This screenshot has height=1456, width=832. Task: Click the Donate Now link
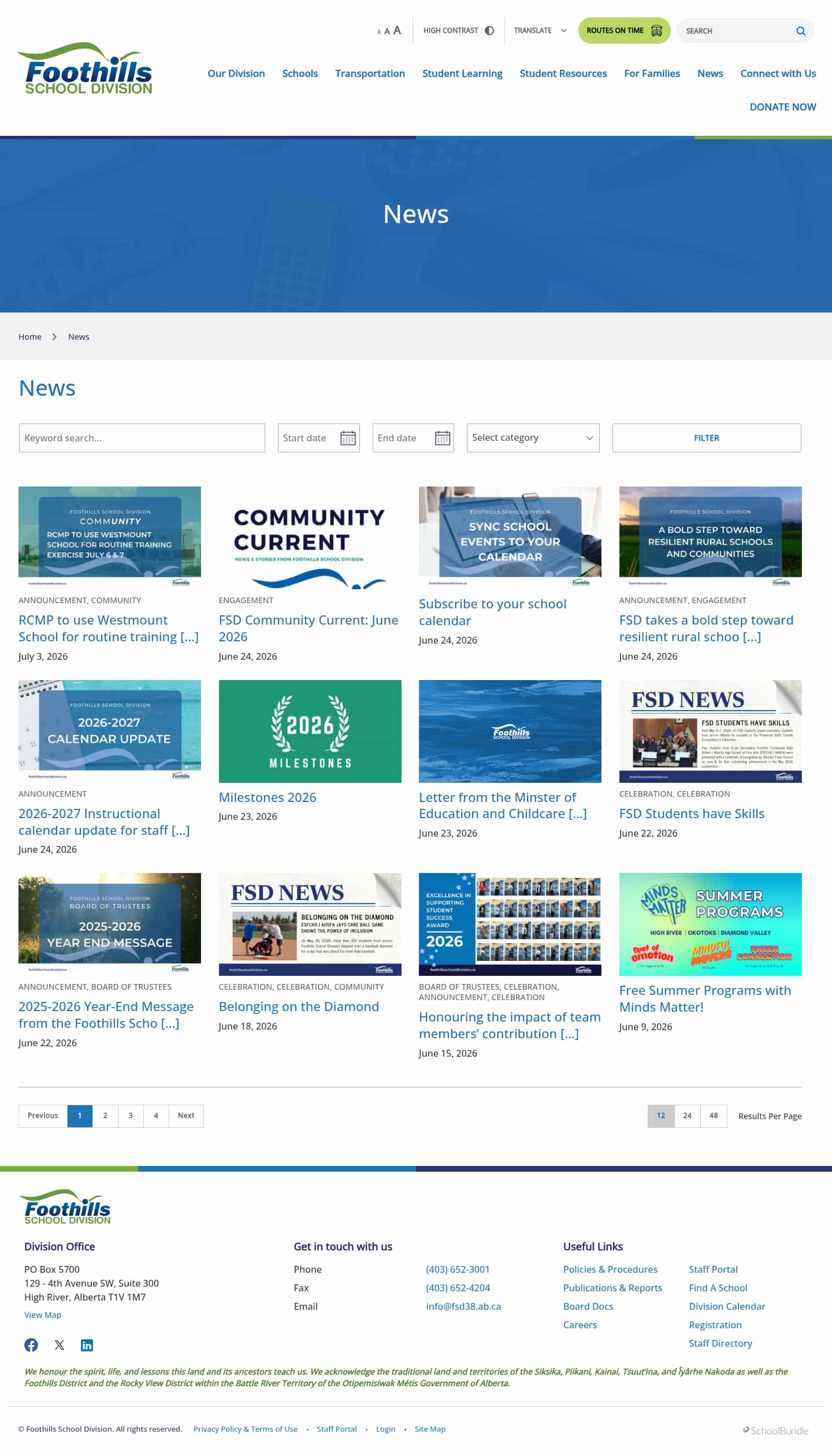pyautogui.click(x=783, y=107)
